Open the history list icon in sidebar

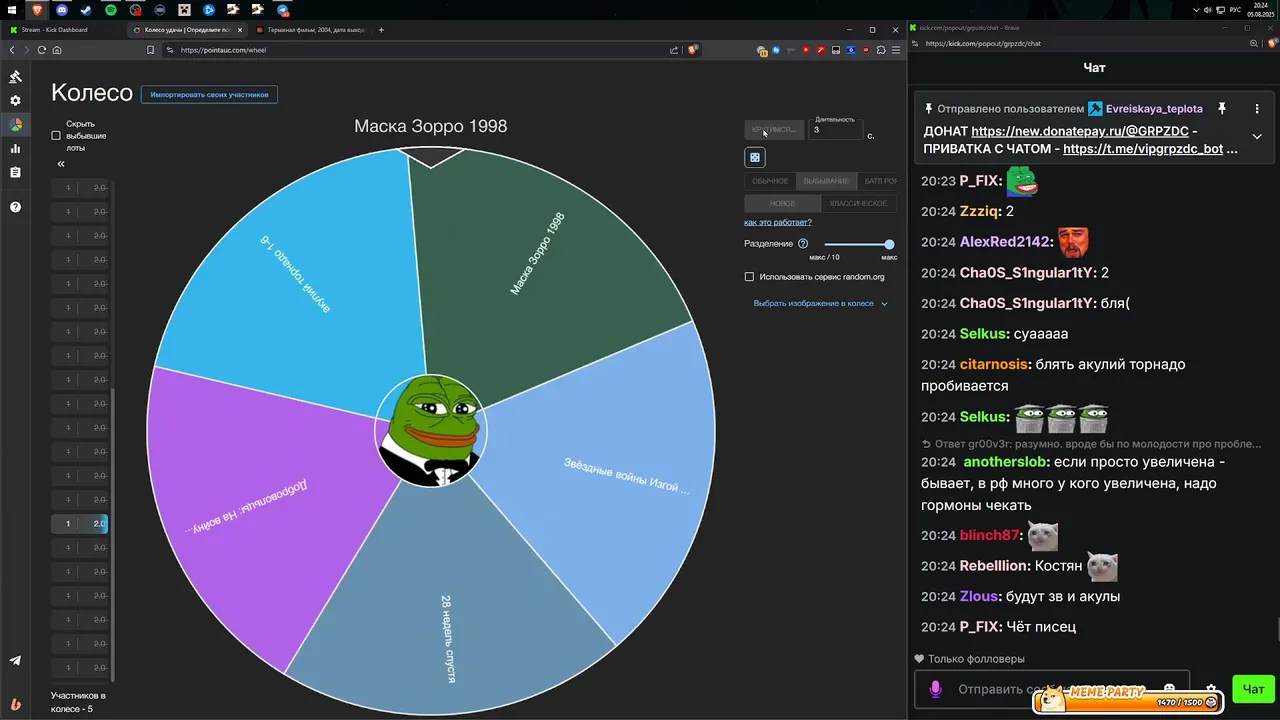pos(15,173)
